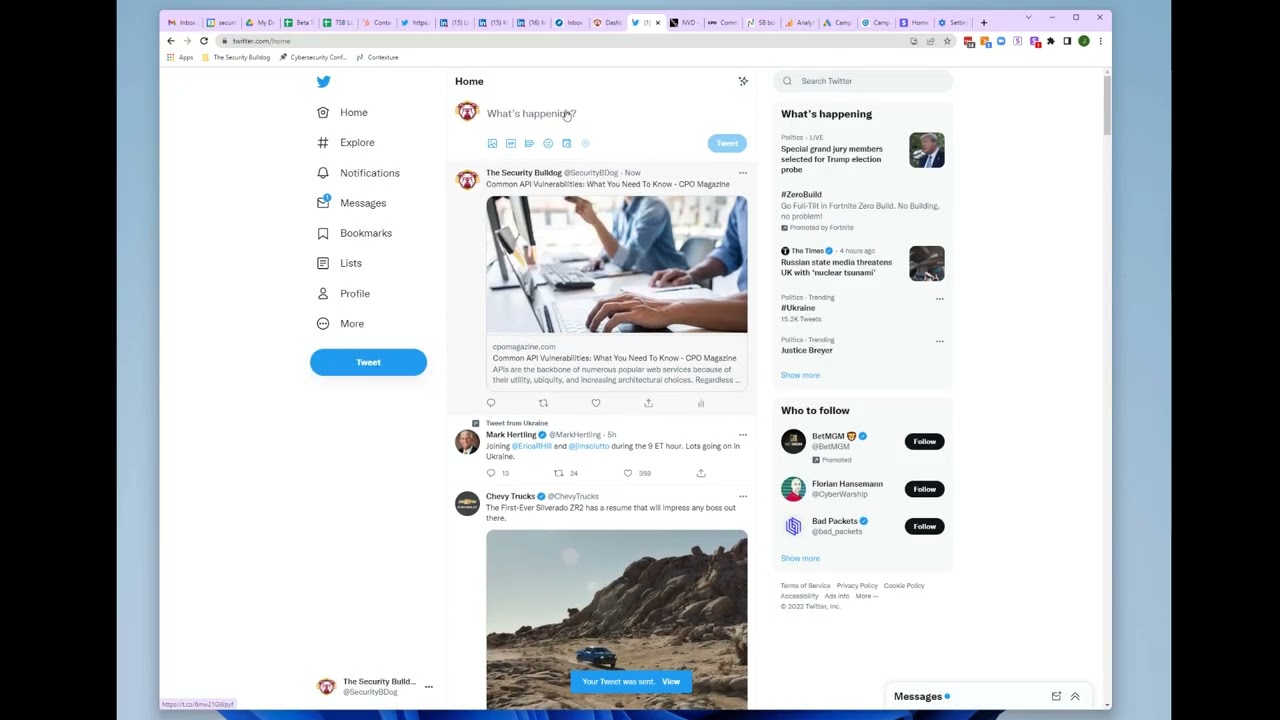
Task: Reply to Mark Hertling's tweet
Action: [x=491, y=473]
